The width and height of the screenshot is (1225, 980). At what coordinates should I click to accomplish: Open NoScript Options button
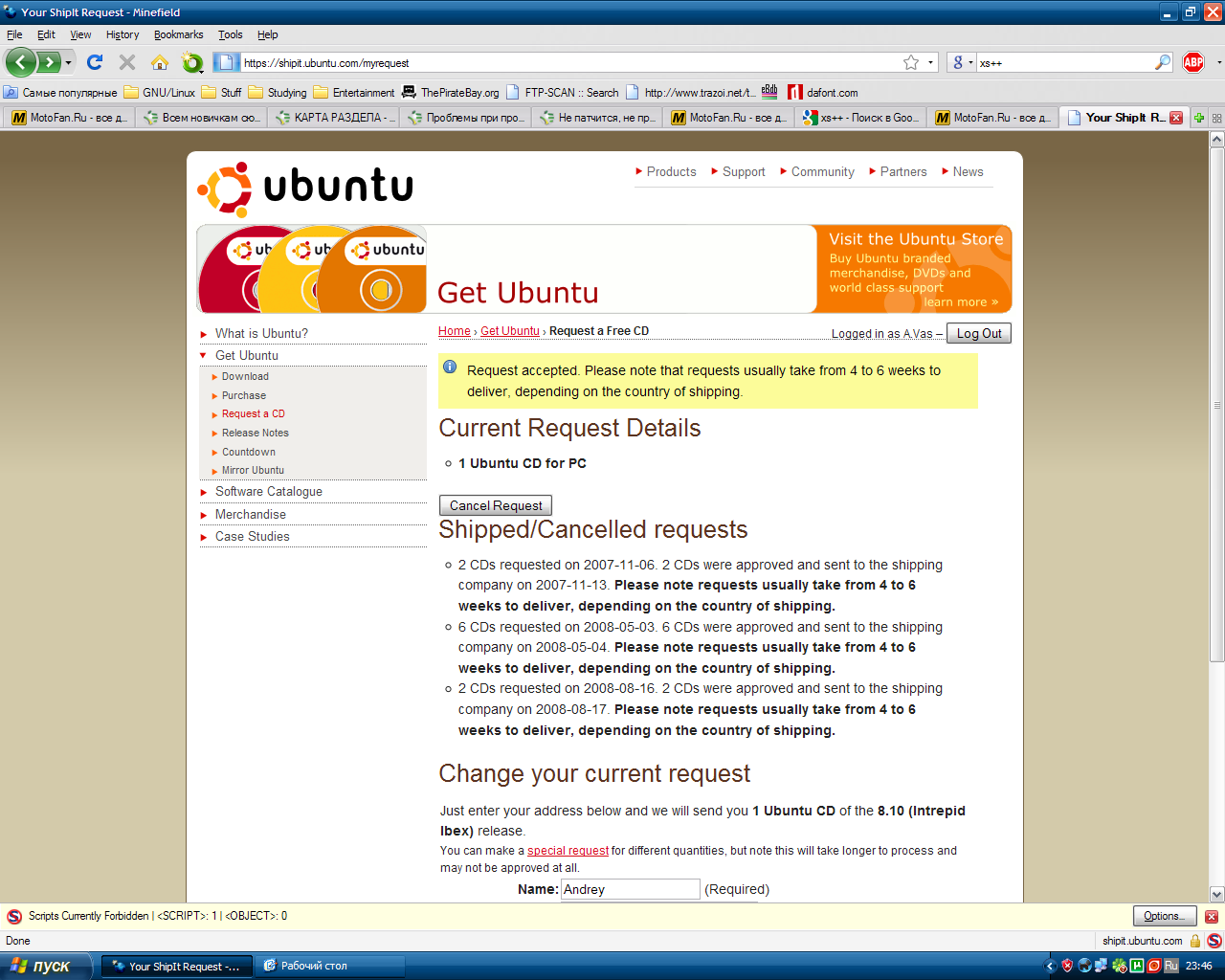(1164, 916)
